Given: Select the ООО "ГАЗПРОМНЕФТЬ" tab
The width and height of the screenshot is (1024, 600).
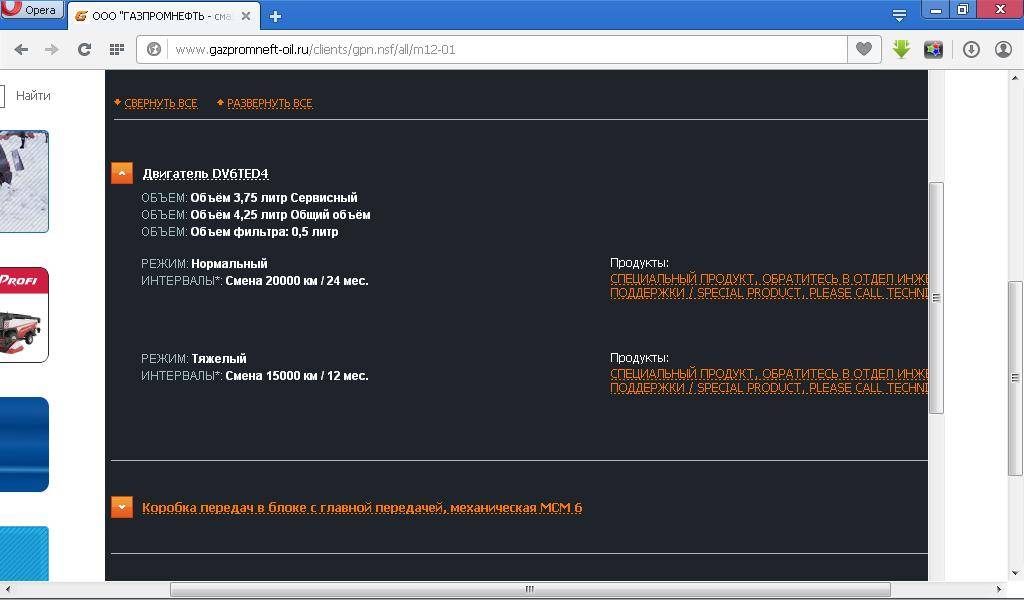Looking at the screenshot, I should pyautogui.click(x=160, y=16).
